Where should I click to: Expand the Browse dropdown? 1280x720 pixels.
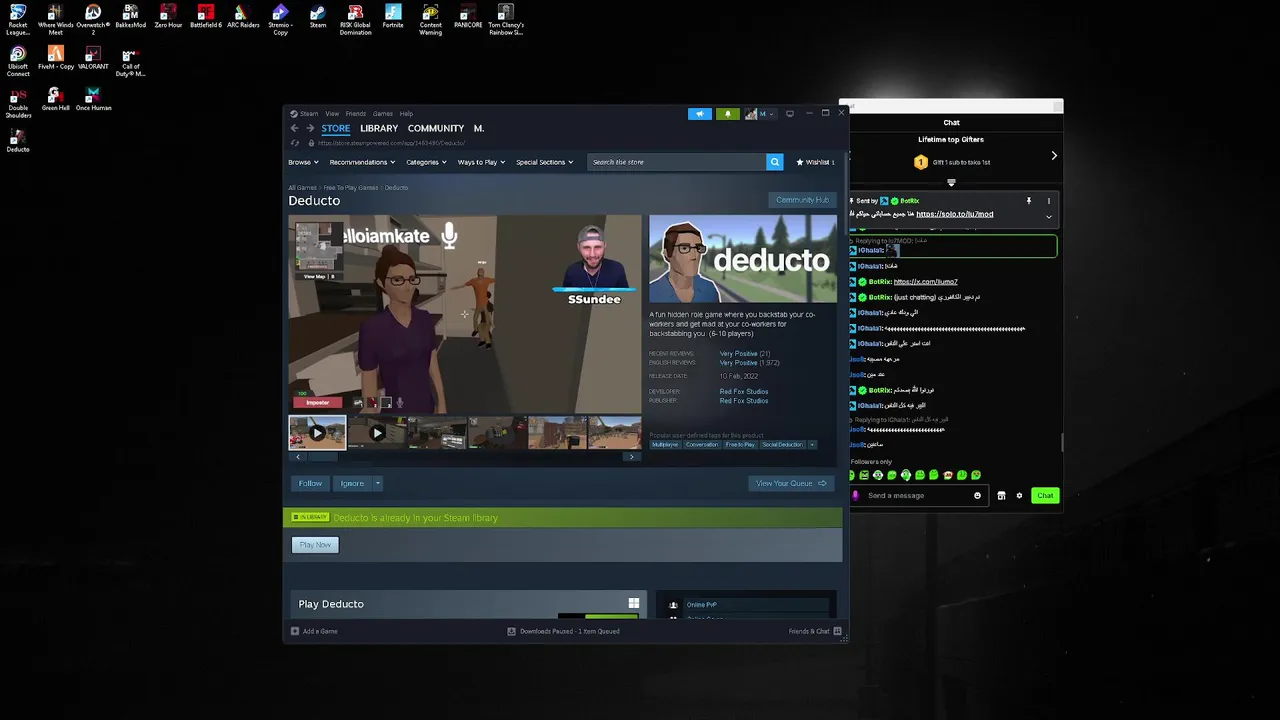point(303,162)
